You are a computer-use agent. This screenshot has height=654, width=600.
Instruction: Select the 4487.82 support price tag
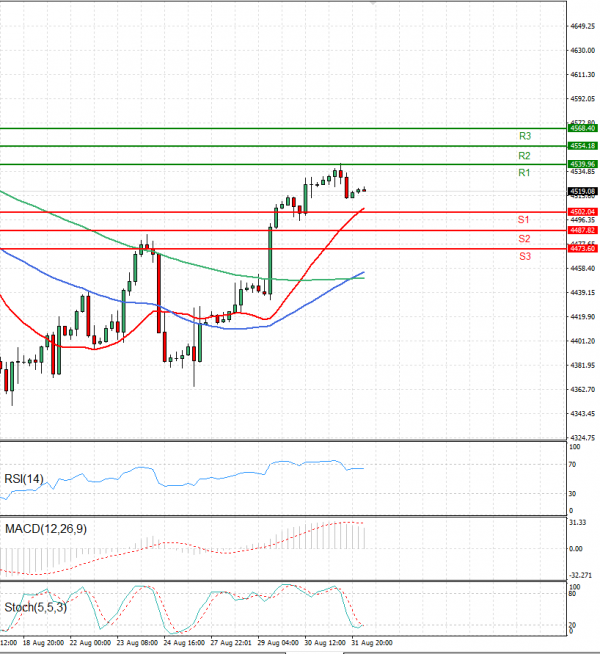point(583,230)
